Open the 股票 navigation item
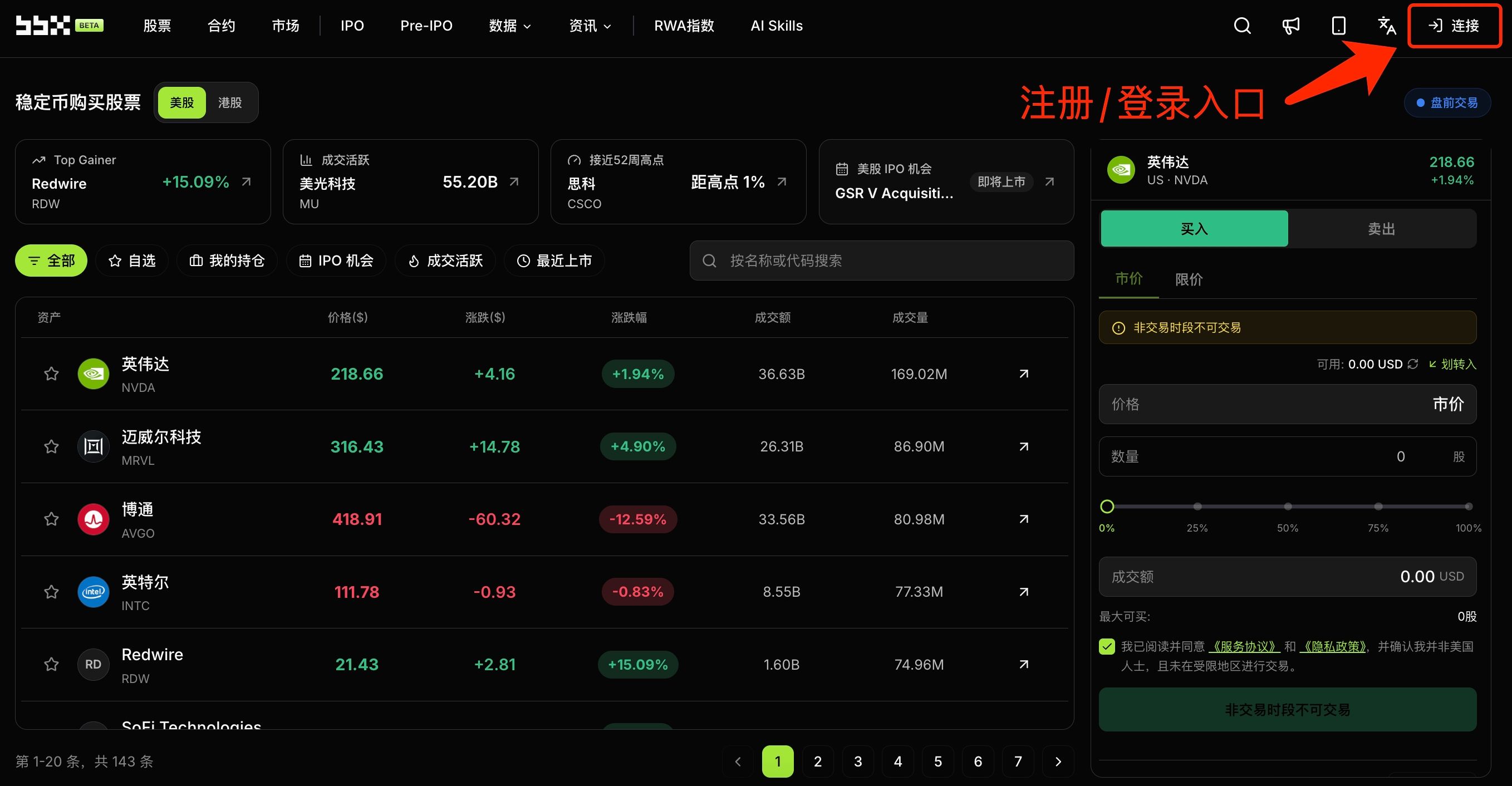Image resolution: width=1512 pixels, height=786 pixels. tap(158, 26)
